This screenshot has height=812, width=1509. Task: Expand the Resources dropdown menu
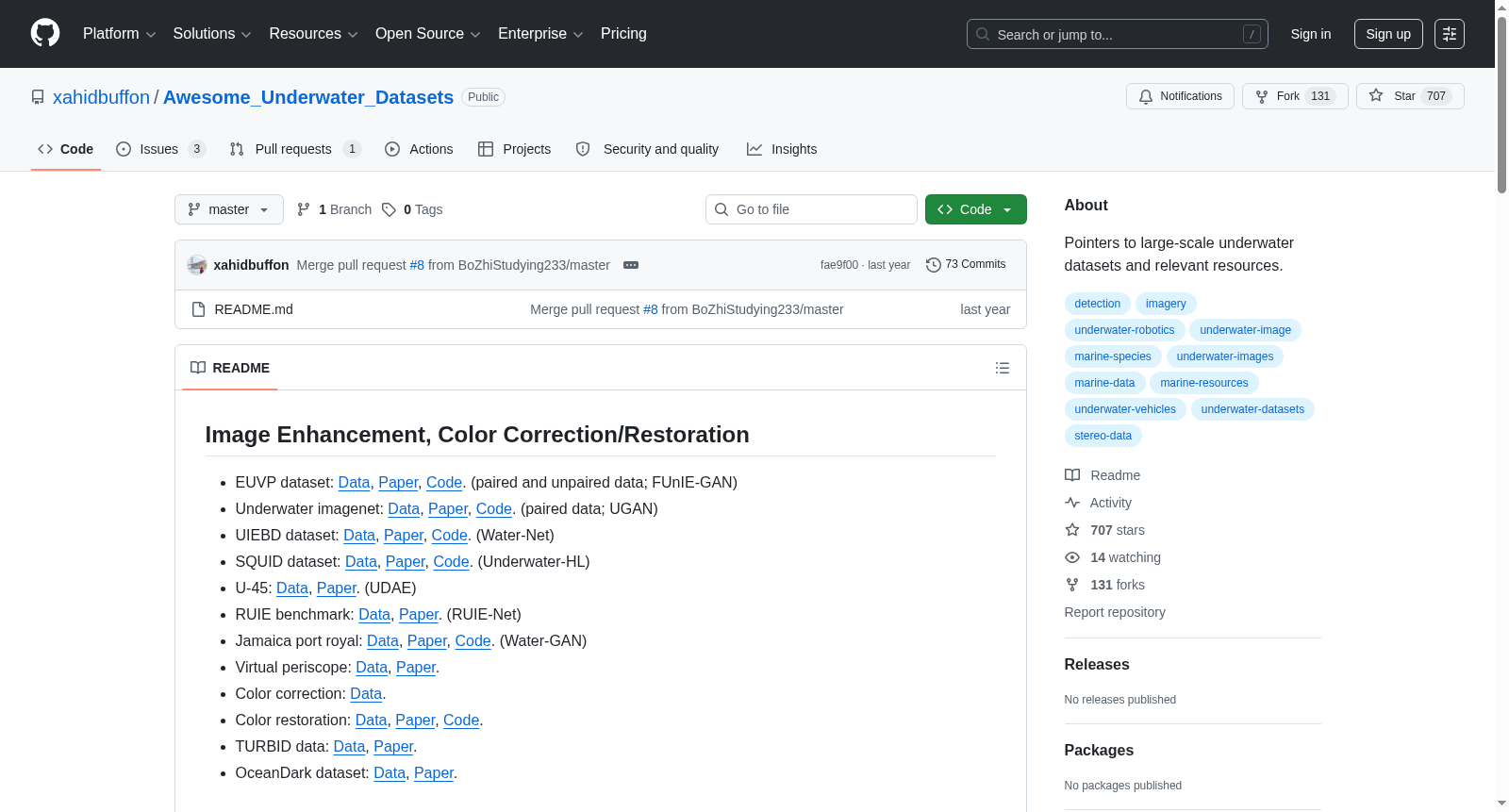[x=313, y=34]
